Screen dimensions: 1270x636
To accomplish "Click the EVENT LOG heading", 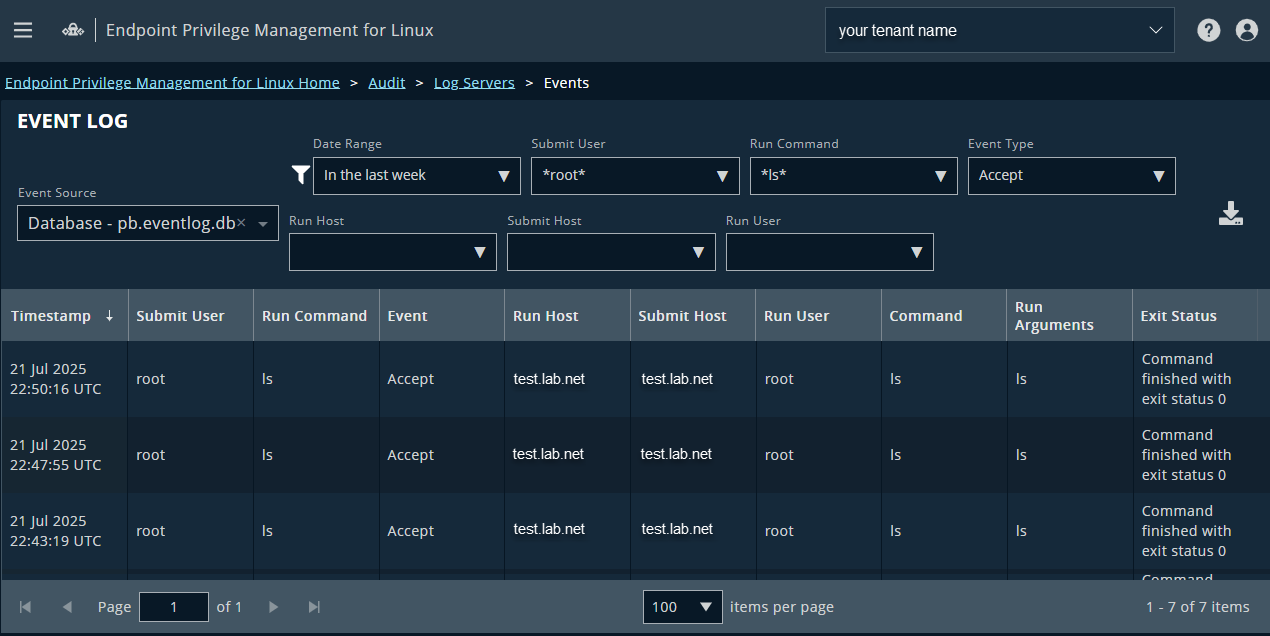I will (73, 122).
